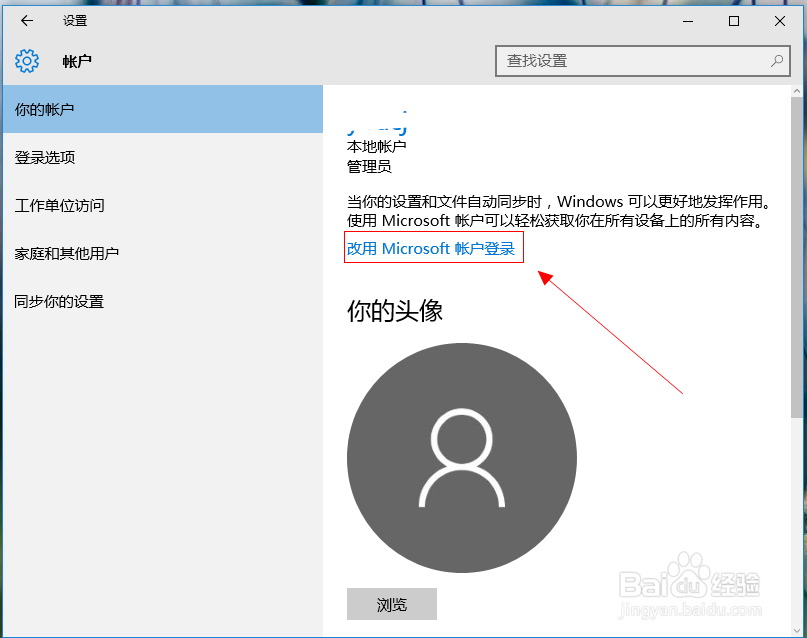The image size is (807, 638).
Task: Click the 帐户 page title
Action: tap(77, 62)
